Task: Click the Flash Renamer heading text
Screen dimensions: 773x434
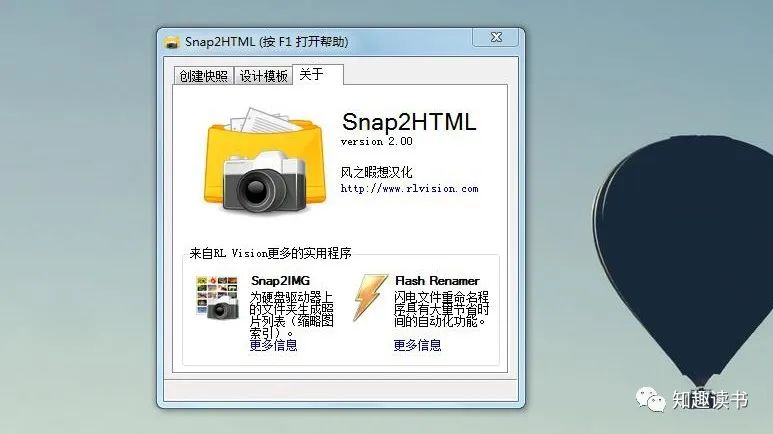Action: (x=437, y=281)
